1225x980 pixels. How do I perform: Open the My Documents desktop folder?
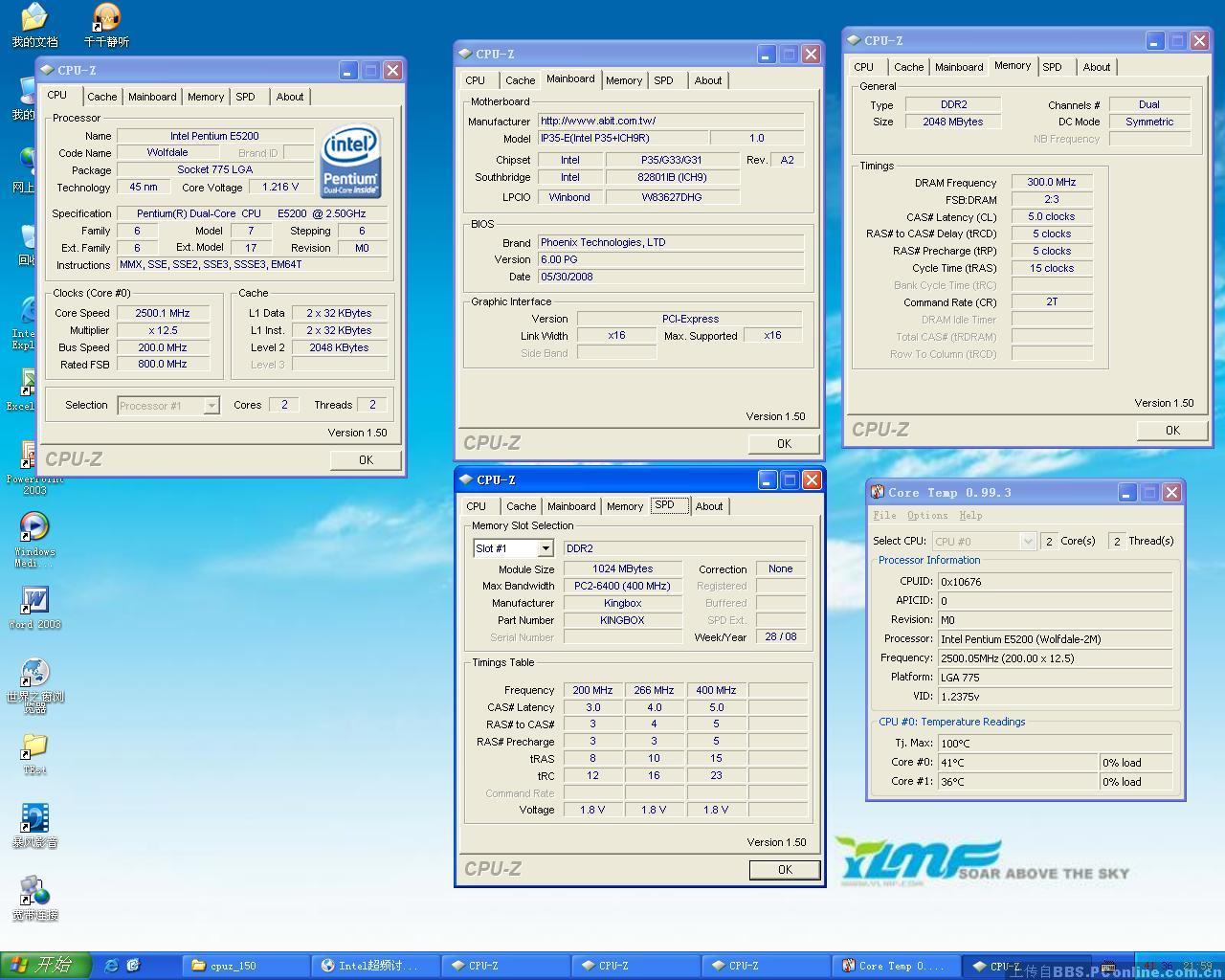(x=34, y=19)
